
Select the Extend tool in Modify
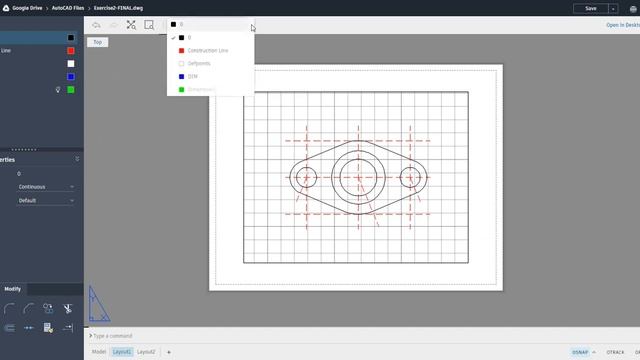67,328
